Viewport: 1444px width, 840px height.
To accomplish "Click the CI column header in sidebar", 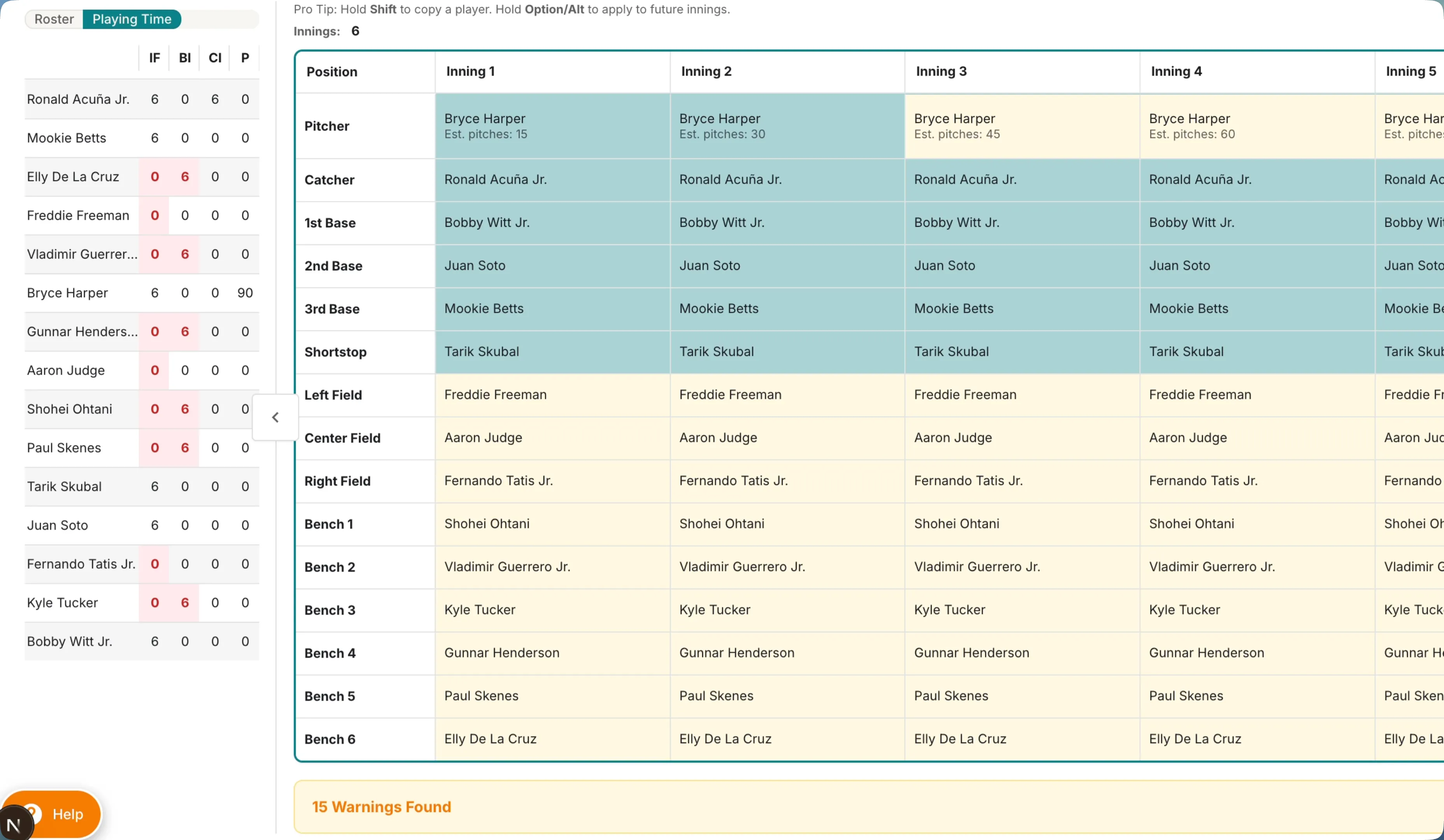I will [215, 58].
